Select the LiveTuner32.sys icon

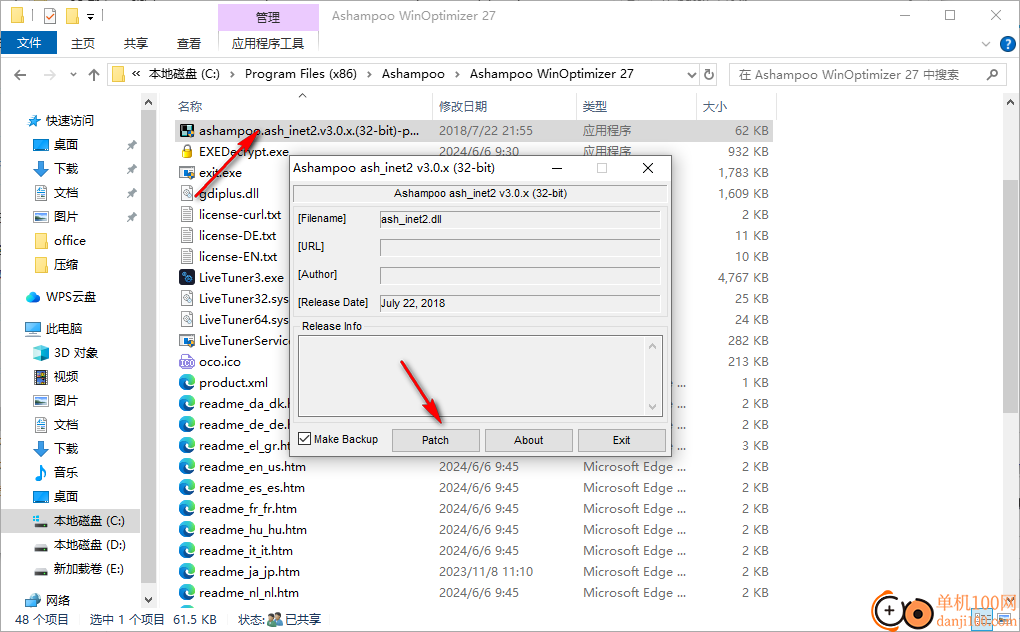pyautogui.click(x=187, y=298)
